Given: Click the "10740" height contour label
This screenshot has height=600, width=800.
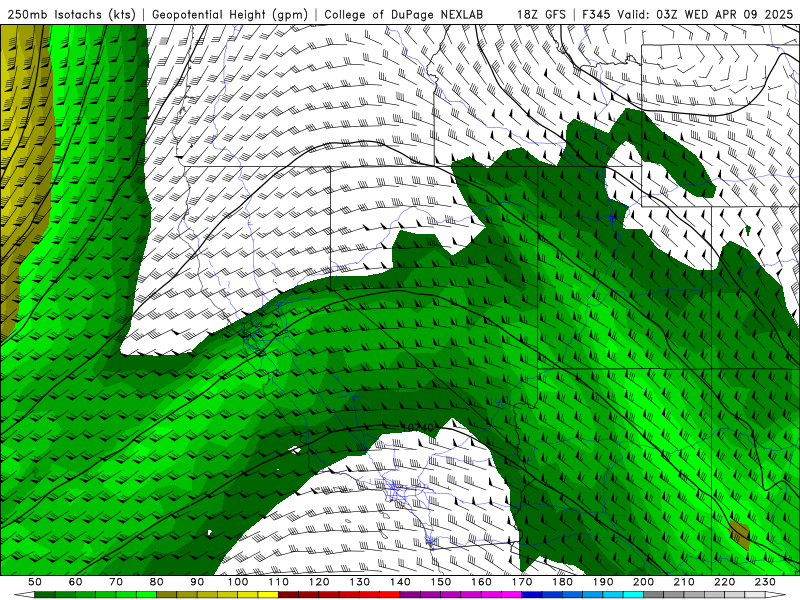Looking at the screenshot, I should click(x=417, y=428).
